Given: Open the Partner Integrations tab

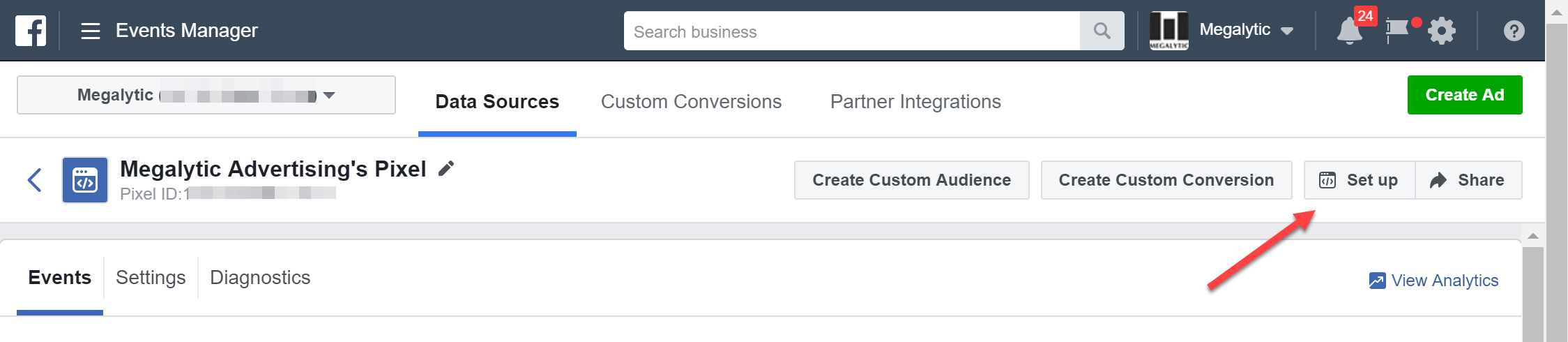Looking at the screenshot, I should pyautogui.click(x=915, y=102).
